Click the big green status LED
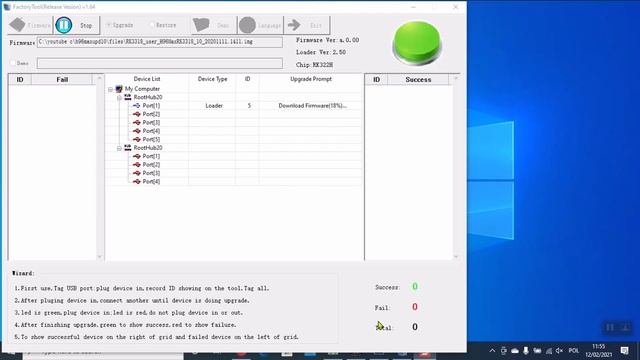The height and width of the screenshot is (360, 640). [x=417, y=43]
